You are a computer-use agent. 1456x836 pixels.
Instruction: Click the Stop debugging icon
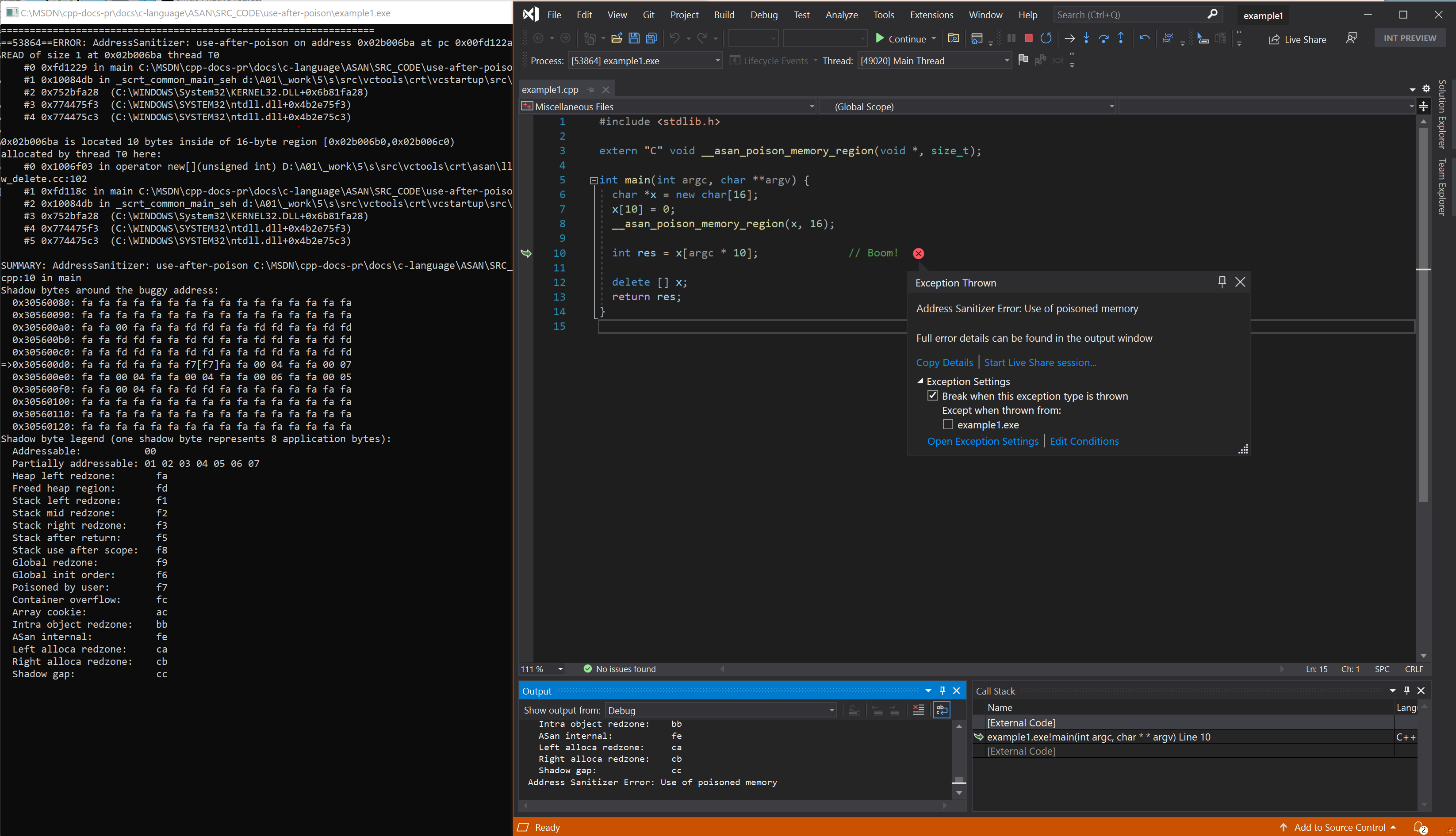1028,38
